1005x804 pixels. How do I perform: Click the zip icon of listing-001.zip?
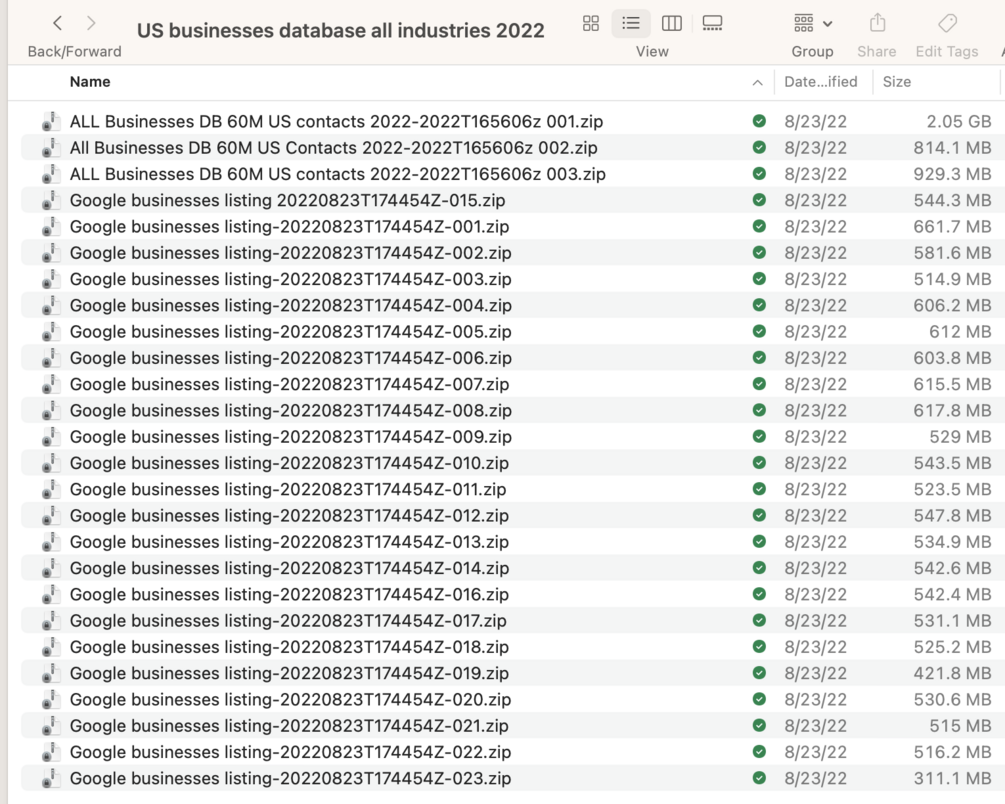click(51, 227)
